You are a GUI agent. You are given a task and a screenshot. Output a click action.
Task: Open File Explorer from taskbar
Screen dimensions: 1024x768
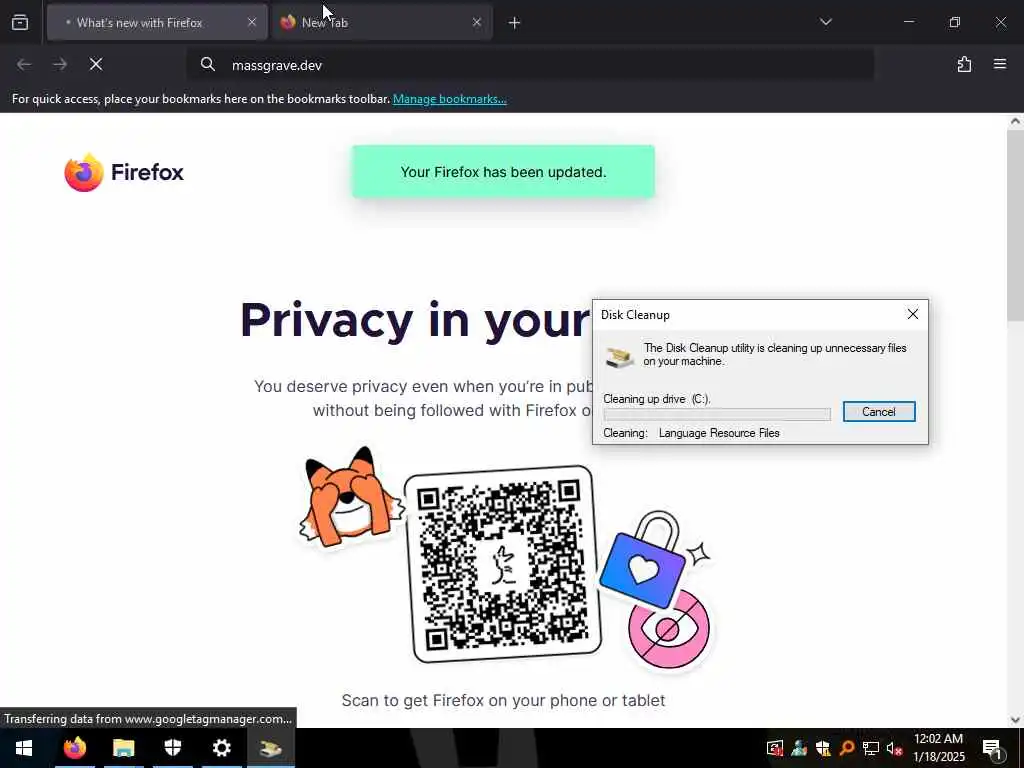[123, 748]
